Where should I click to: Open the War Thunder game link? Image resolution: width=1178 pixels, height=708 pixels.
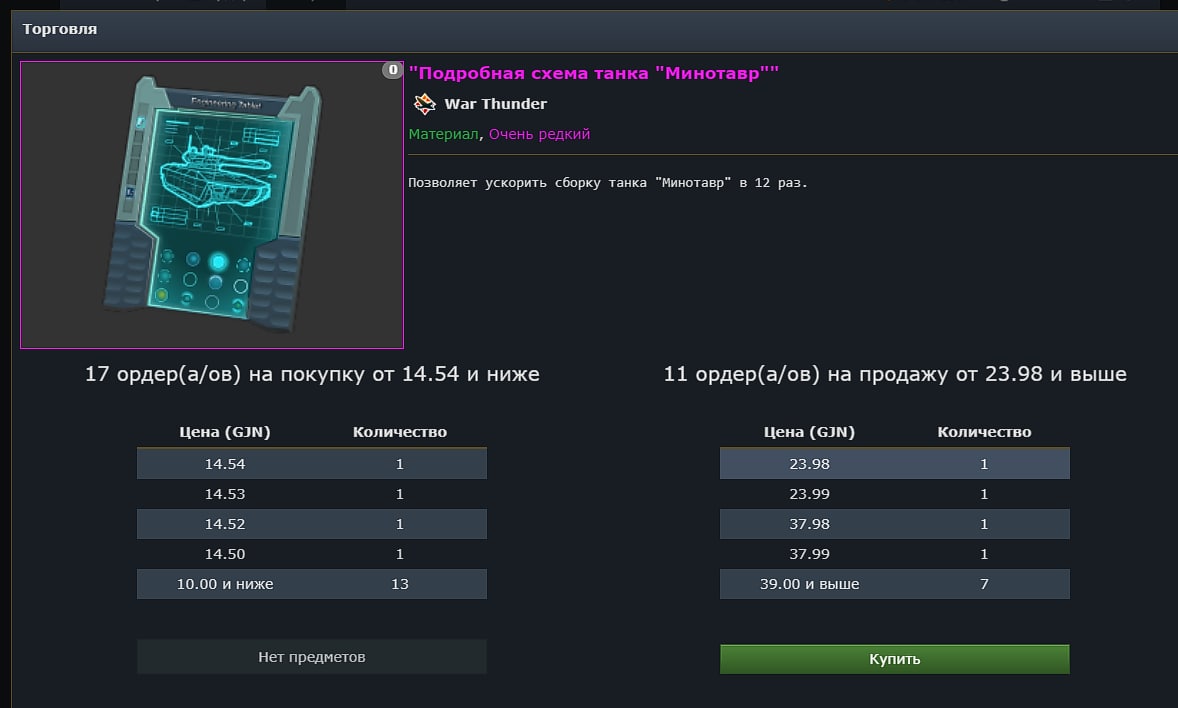[495, 104]
